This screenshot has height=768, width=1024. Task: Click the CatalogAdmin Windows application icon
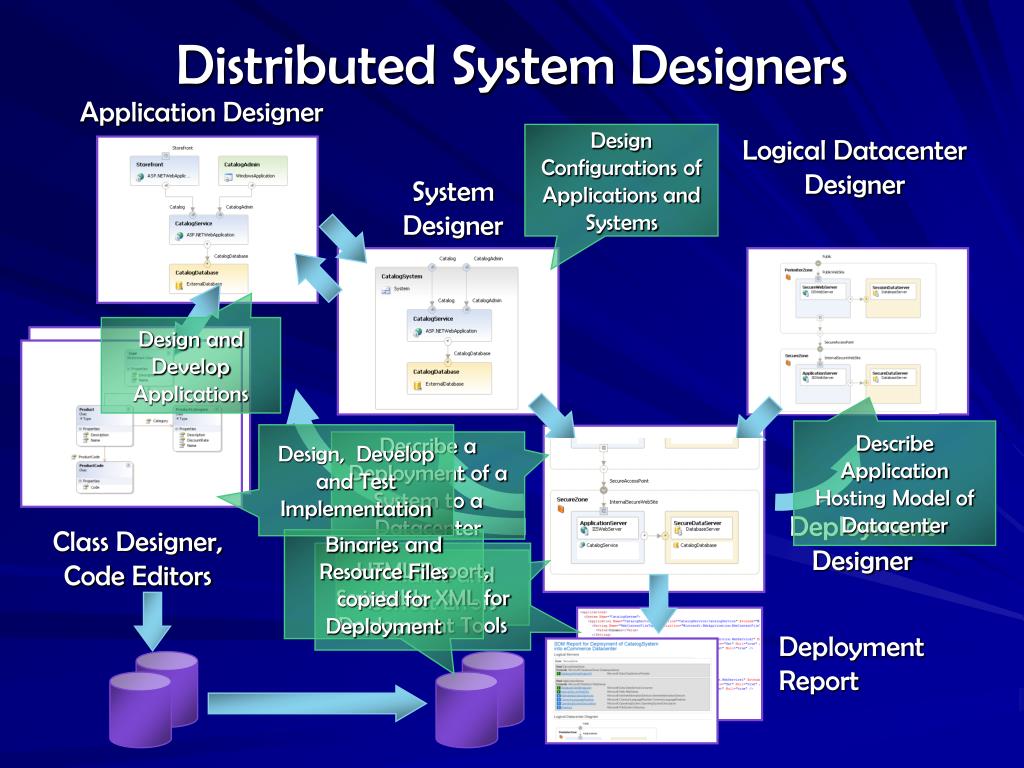click(228, 178)
